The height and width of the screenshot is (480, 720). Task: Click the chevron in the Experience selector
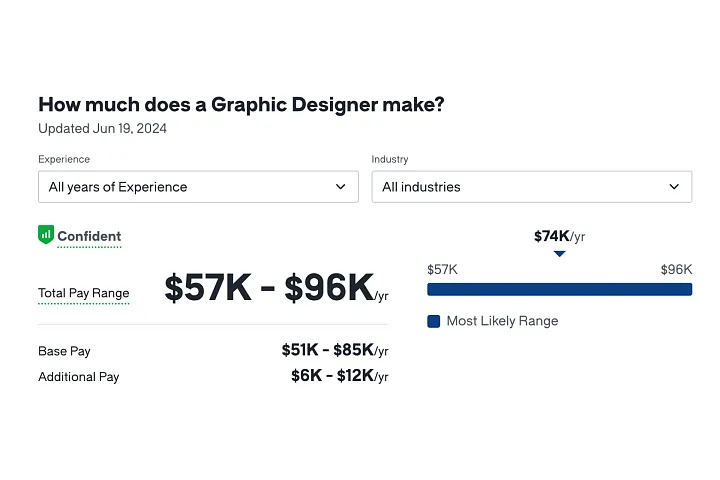click(341, 187)
